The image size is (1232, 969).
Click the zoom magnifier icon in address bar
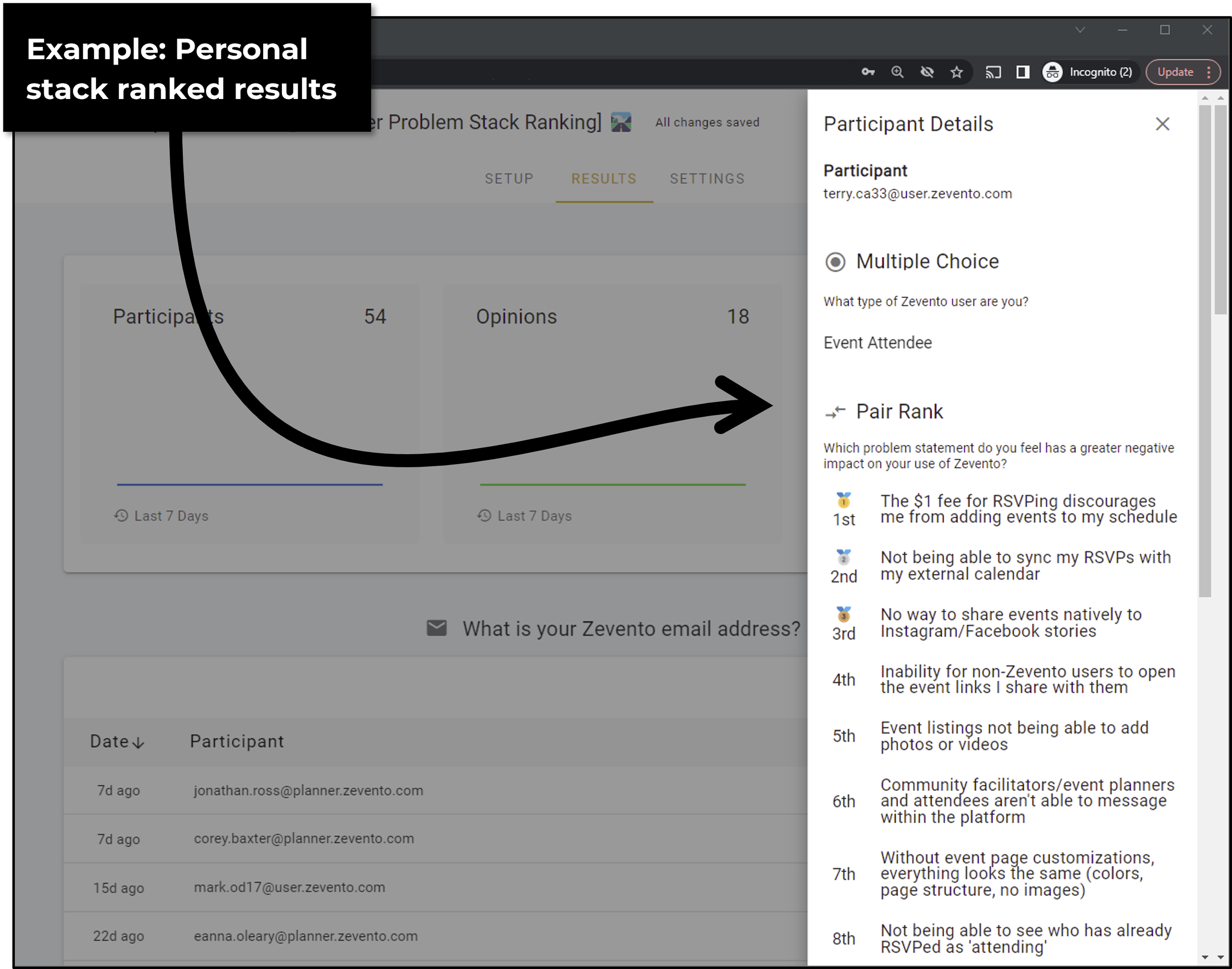[897, 72]
